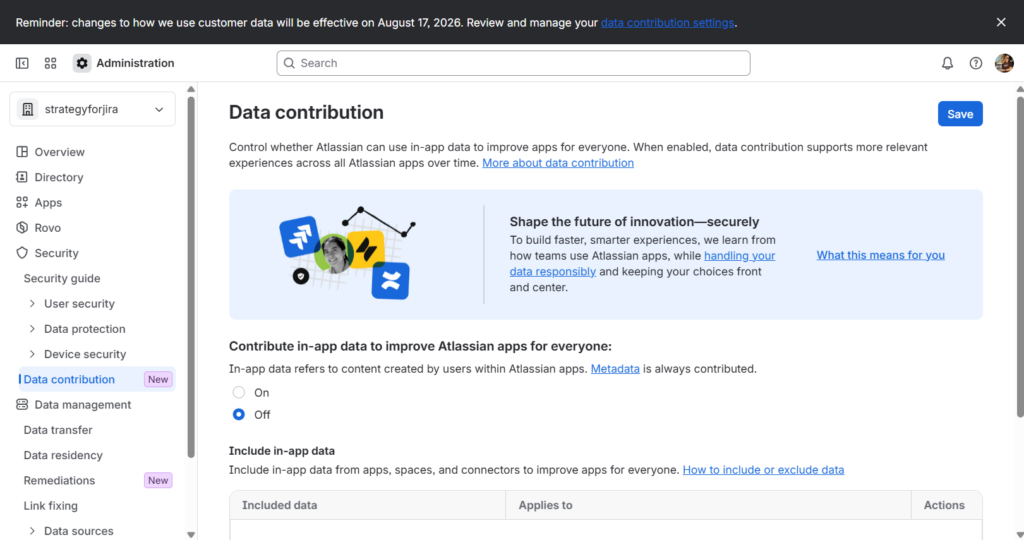Go to Apps in the sidebar
Viewport: 1024px width, 540px height.
(x=48, y=202)
